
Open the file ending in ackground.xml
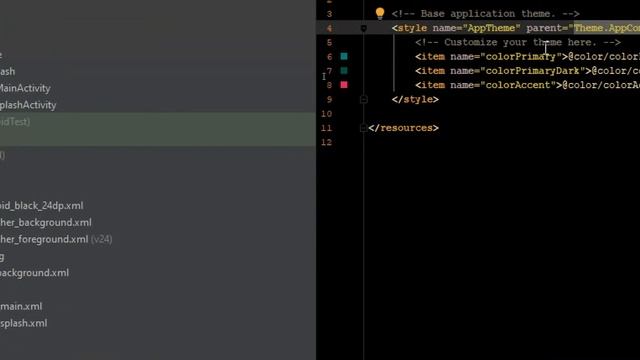pos(34,273)
